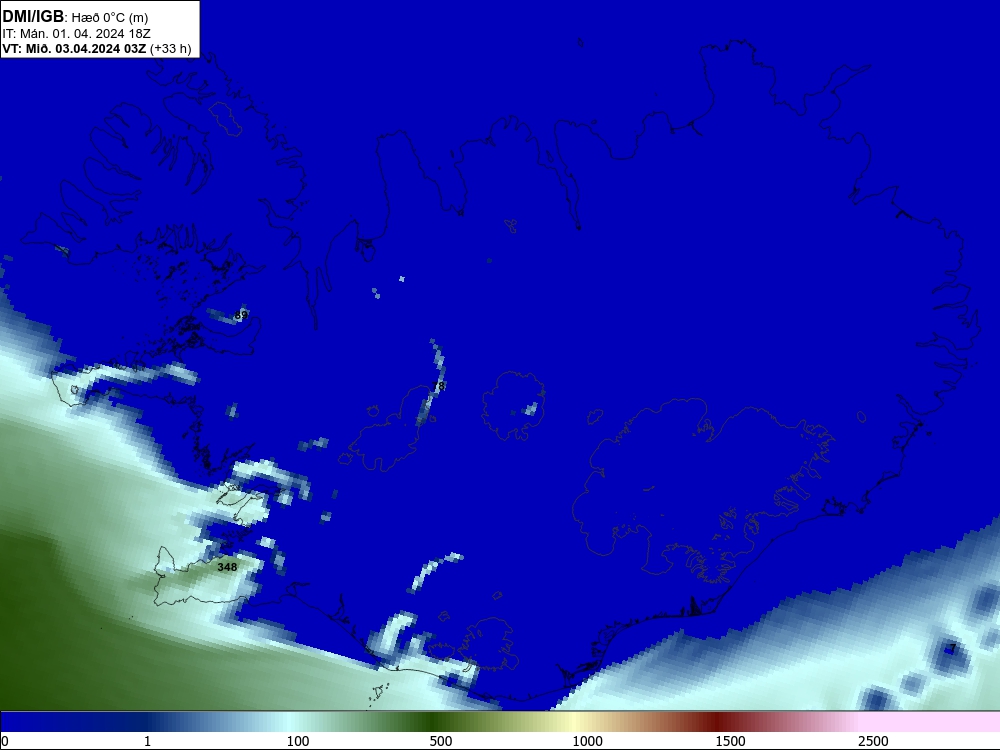Screen dimensions: 1000x750
Task: Click the color scale label 500
Action: point(441,741)
